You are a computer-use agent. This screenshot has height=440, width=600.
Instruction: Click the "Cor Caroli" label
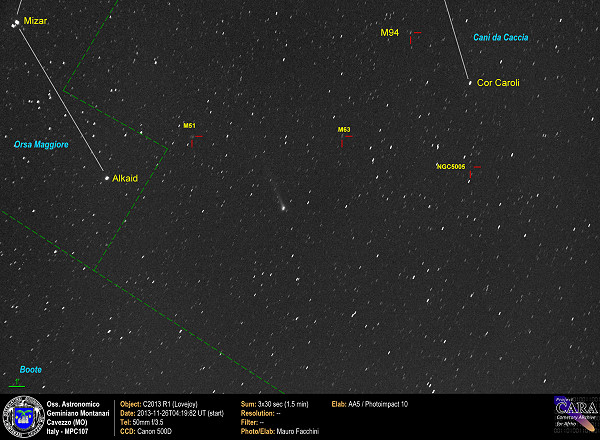point(498,83)
